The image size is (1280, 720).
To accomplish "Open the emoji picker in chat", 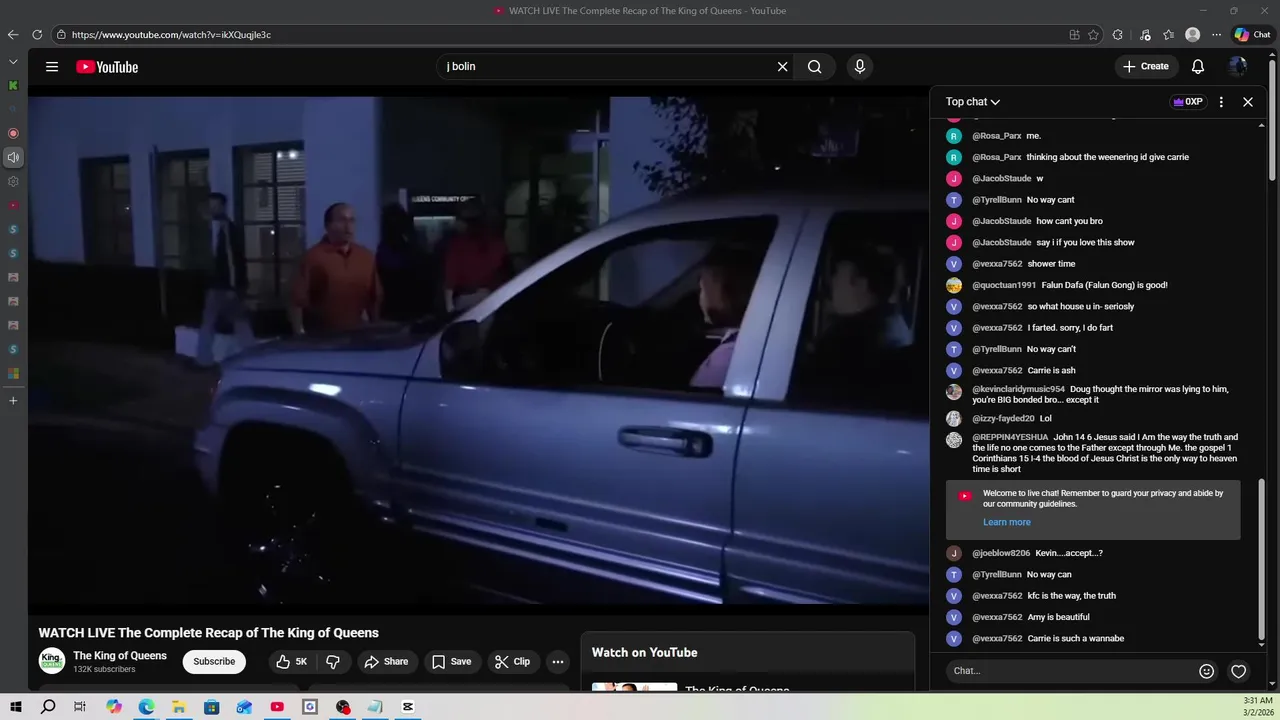I will [1206, 671].
